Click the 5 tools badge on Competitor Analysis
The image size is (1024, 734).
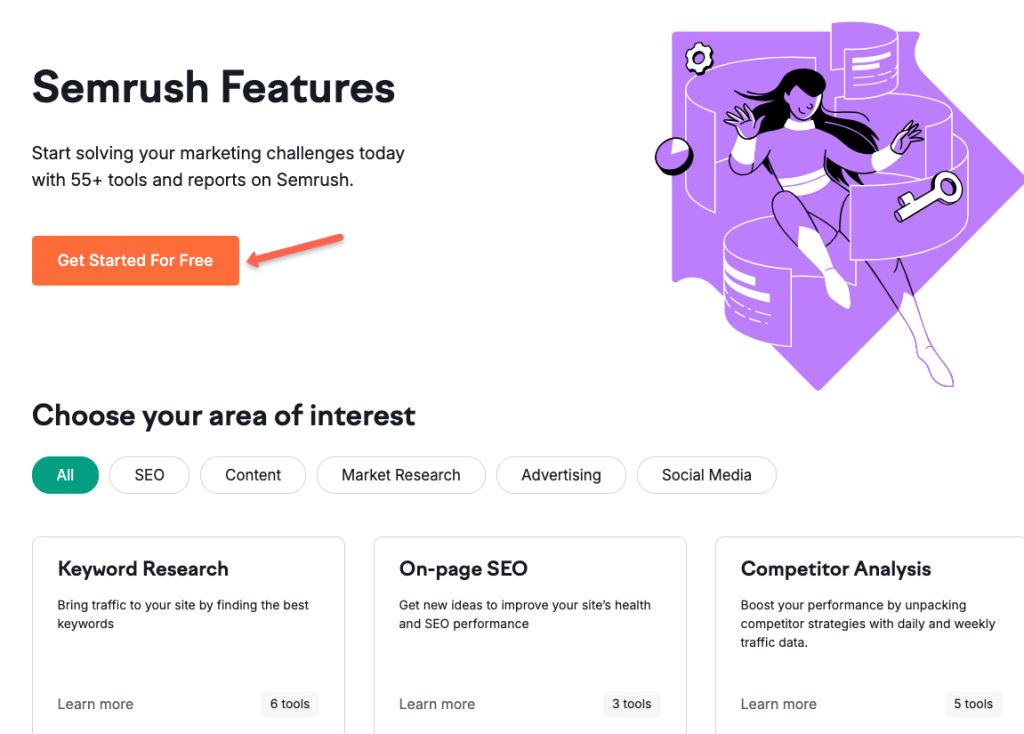coord(972,704)
